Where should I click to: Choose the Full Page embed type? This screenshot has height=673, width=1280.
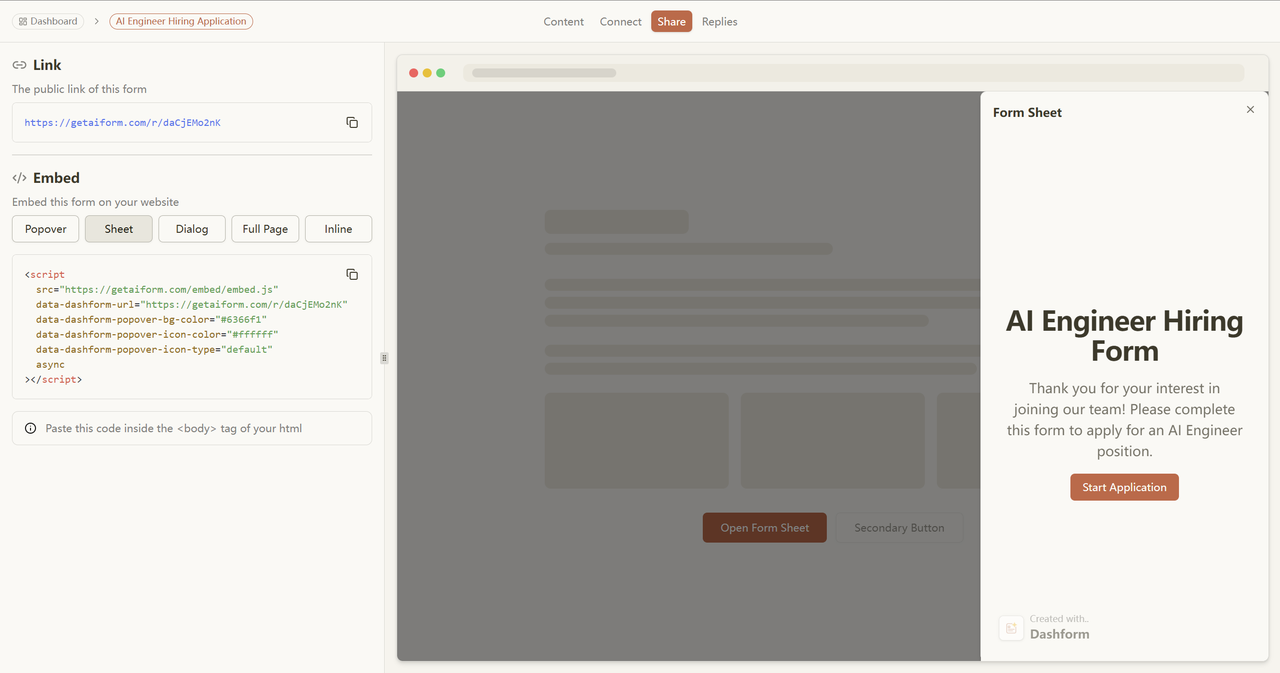point(265,229)
